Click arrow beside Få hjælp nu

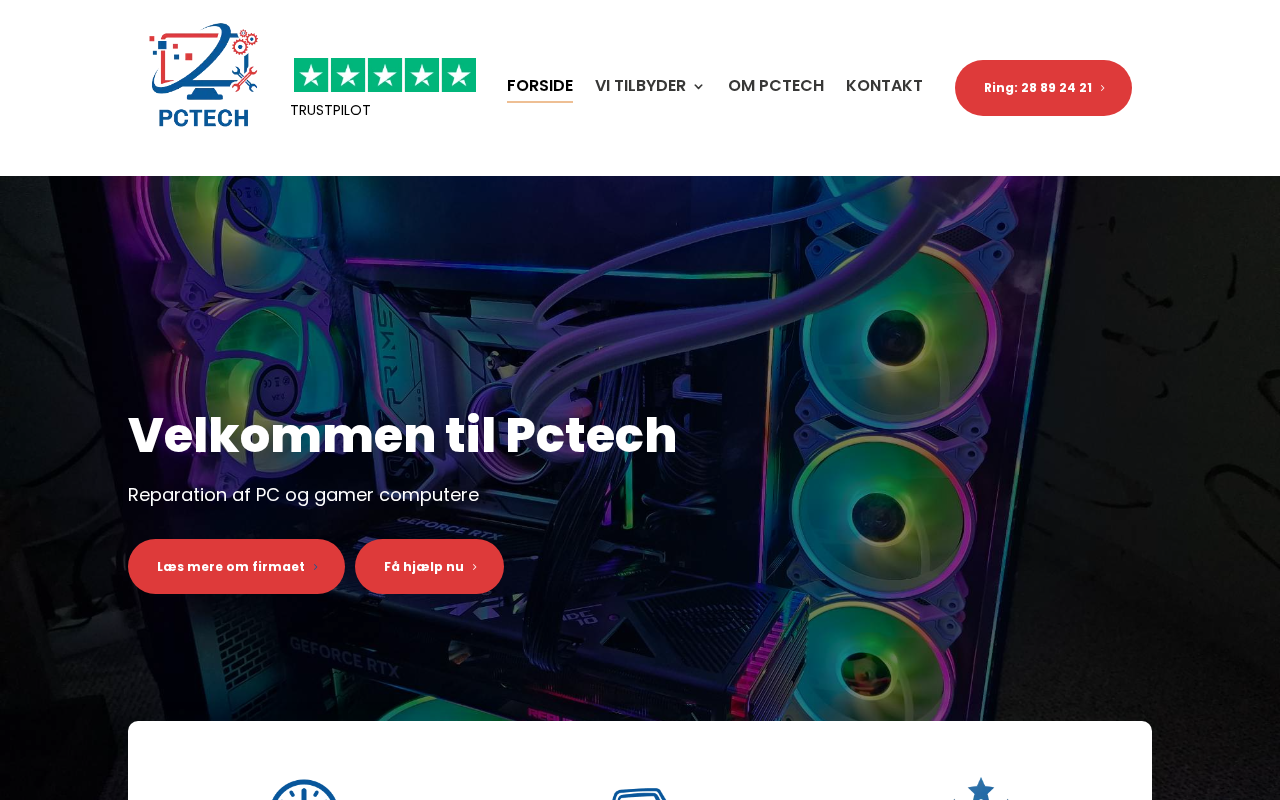[475, 567]
